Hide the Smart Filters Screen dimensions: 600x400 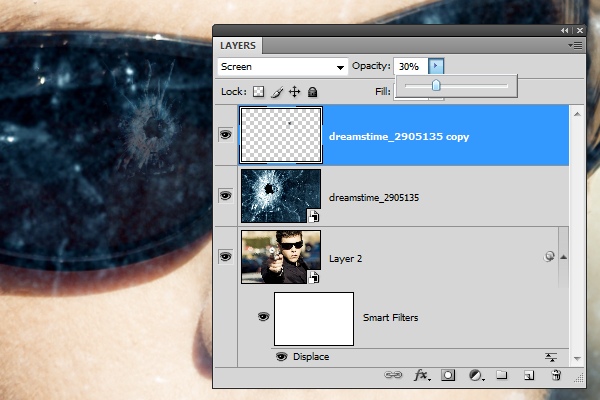265,317
